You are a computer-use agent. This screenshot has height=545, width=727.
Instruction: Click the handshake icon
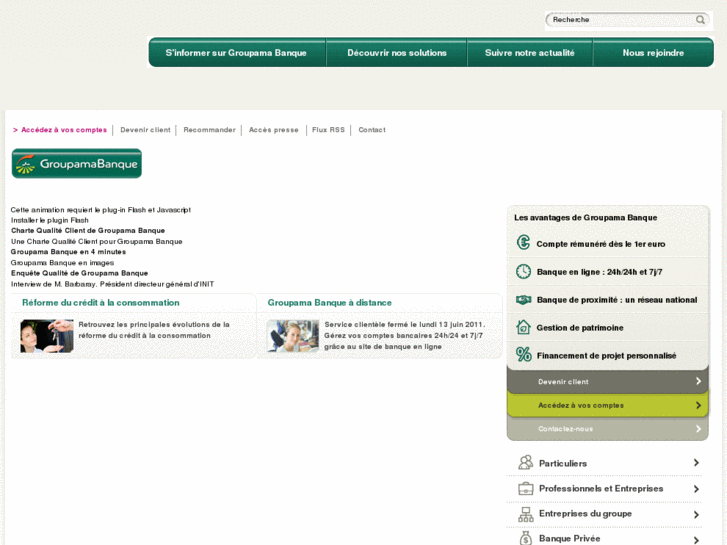point(523,300)
